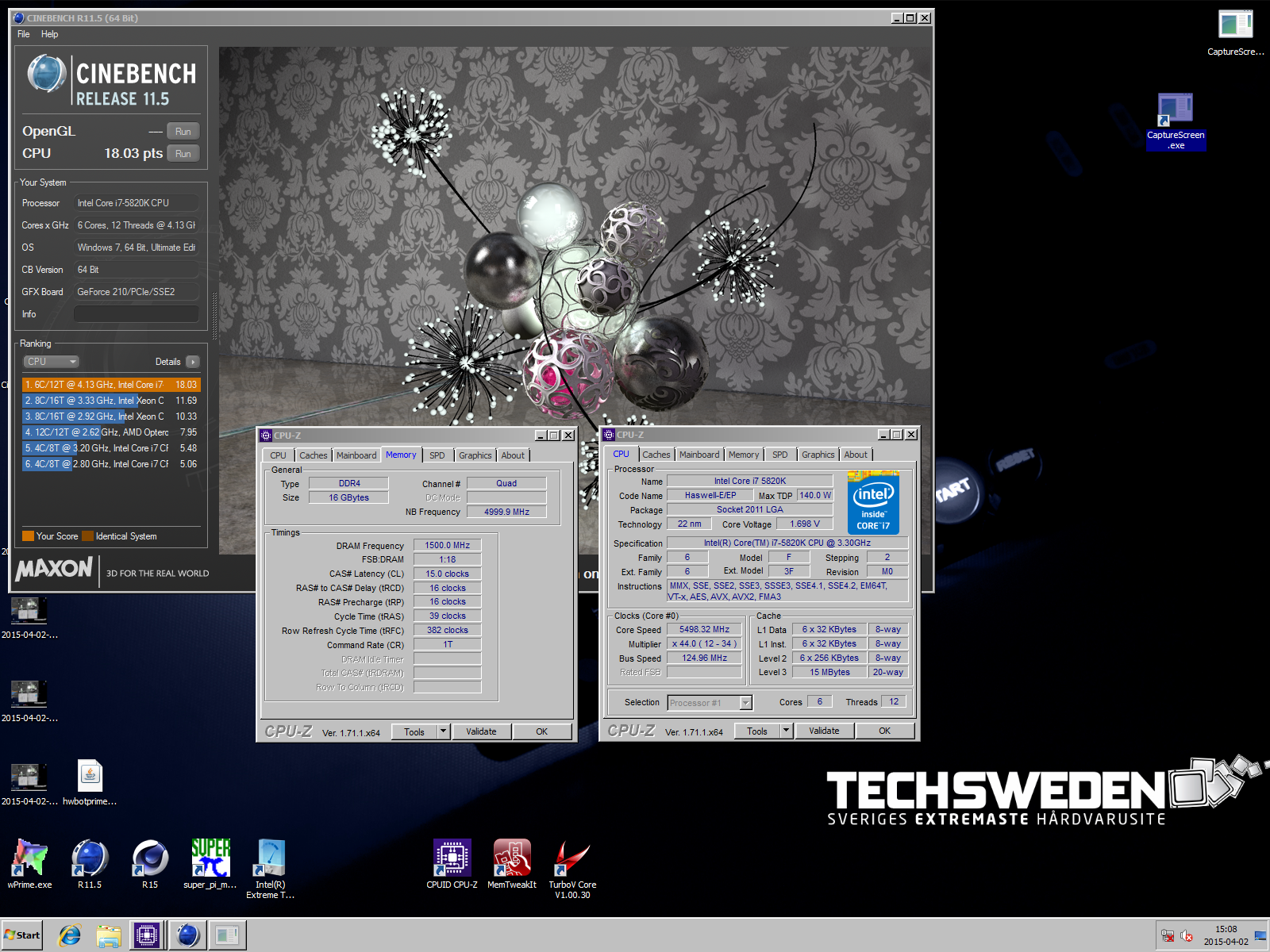Open Windows Explorer folder in taskbar
Image resolution: width=1270 pixels, height=952 pixels.
108,936
